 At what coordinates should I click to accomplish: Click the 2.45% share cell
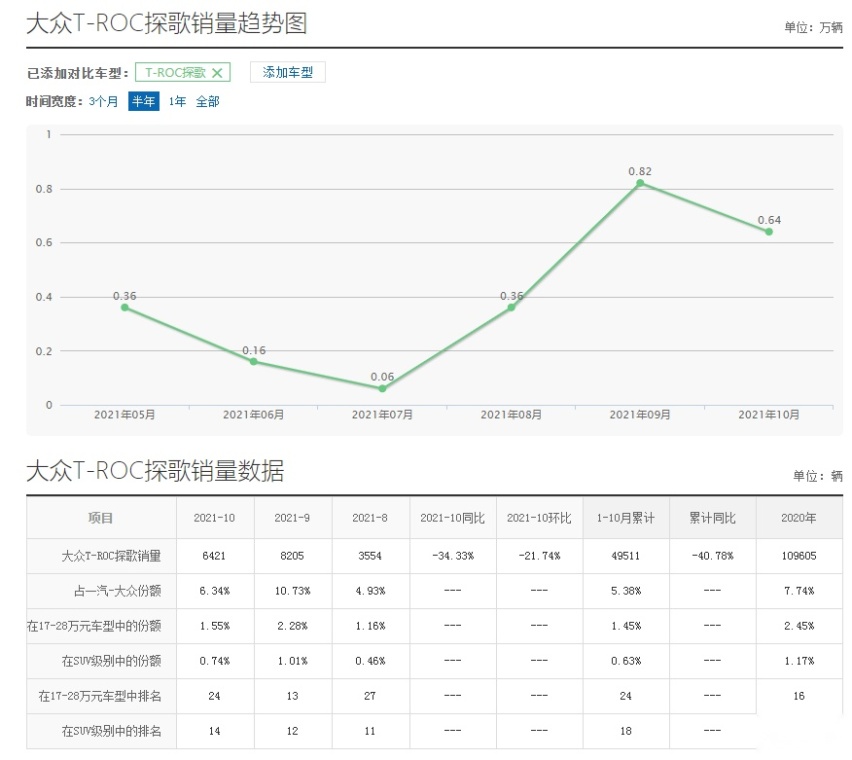(799, 626)
